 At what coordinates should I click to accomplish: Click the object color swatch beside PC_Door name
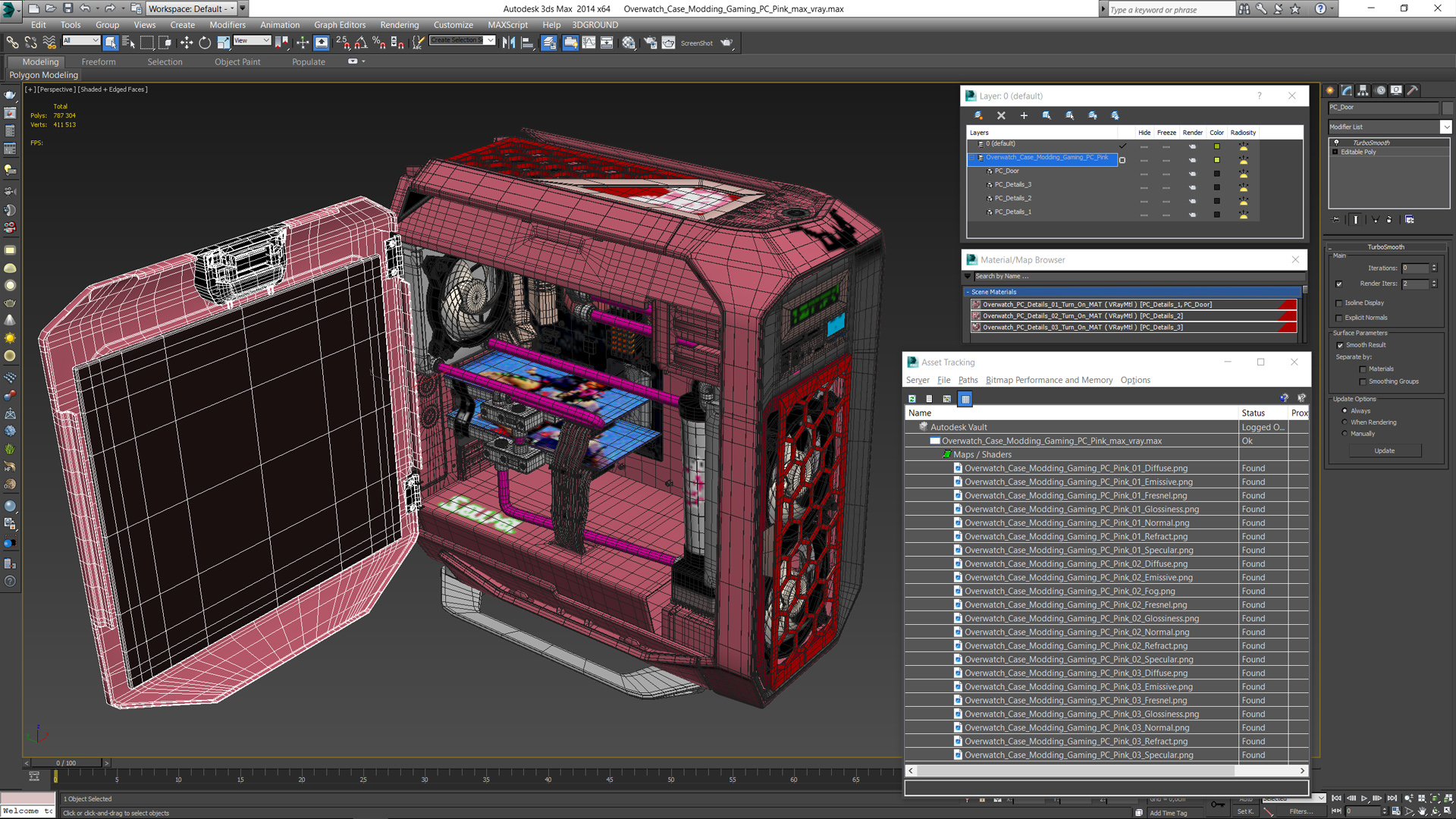click(1447, 108)
